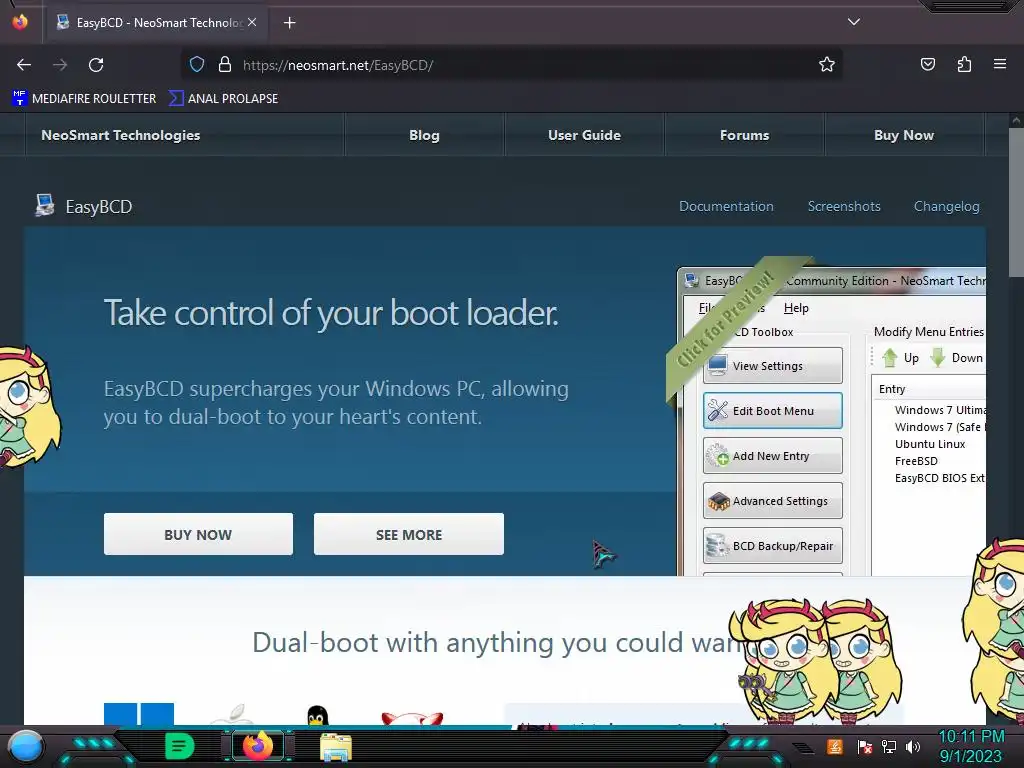The width and height of the screenshot is (1024, 768).
Task: Open the Forums nav item
Action: (744, 135)
